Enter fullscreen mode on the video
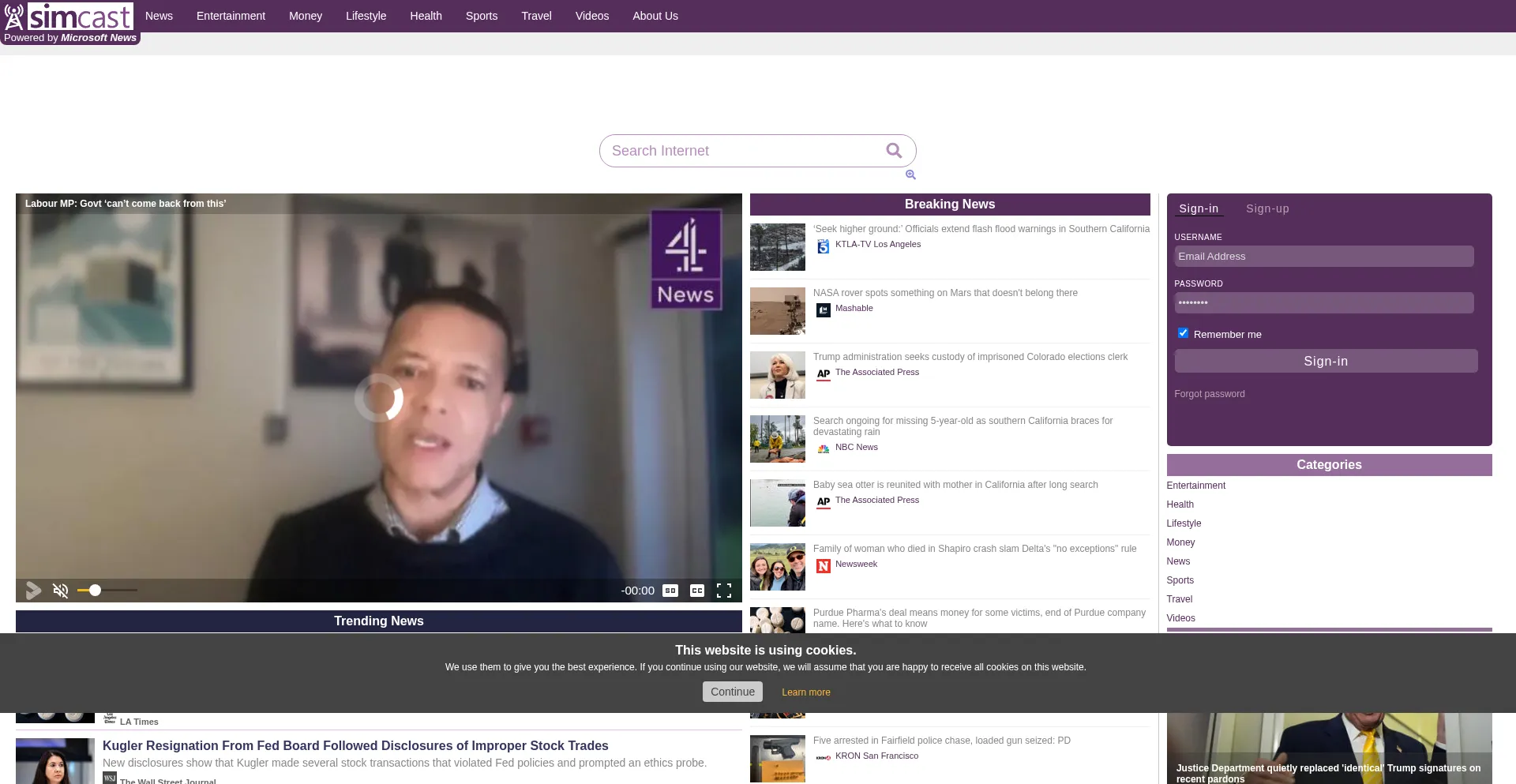The width and height of the screenshot is (1516, 784). click(723, 591)
